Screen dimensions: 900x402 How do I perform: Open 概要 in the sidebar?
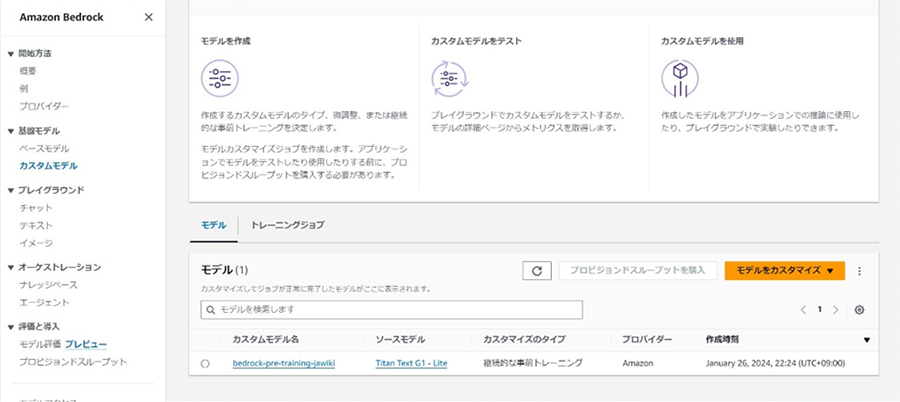[28, 71]
